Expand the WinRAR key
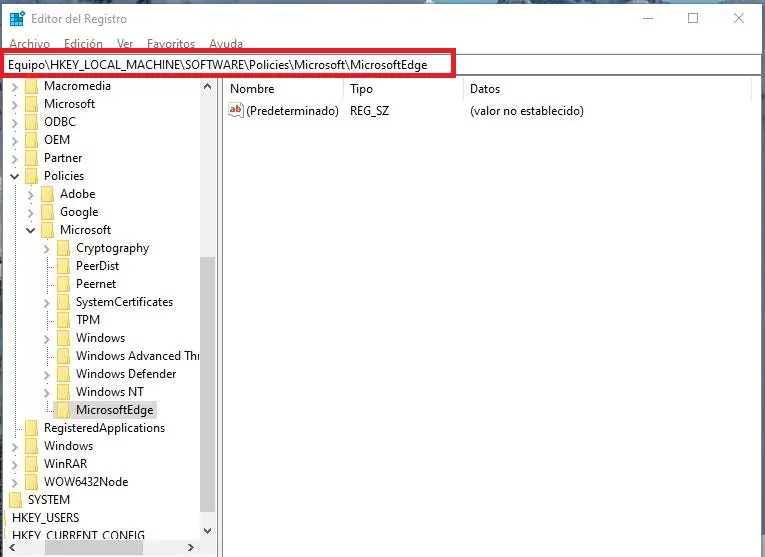765x557 pixels. 15,465
